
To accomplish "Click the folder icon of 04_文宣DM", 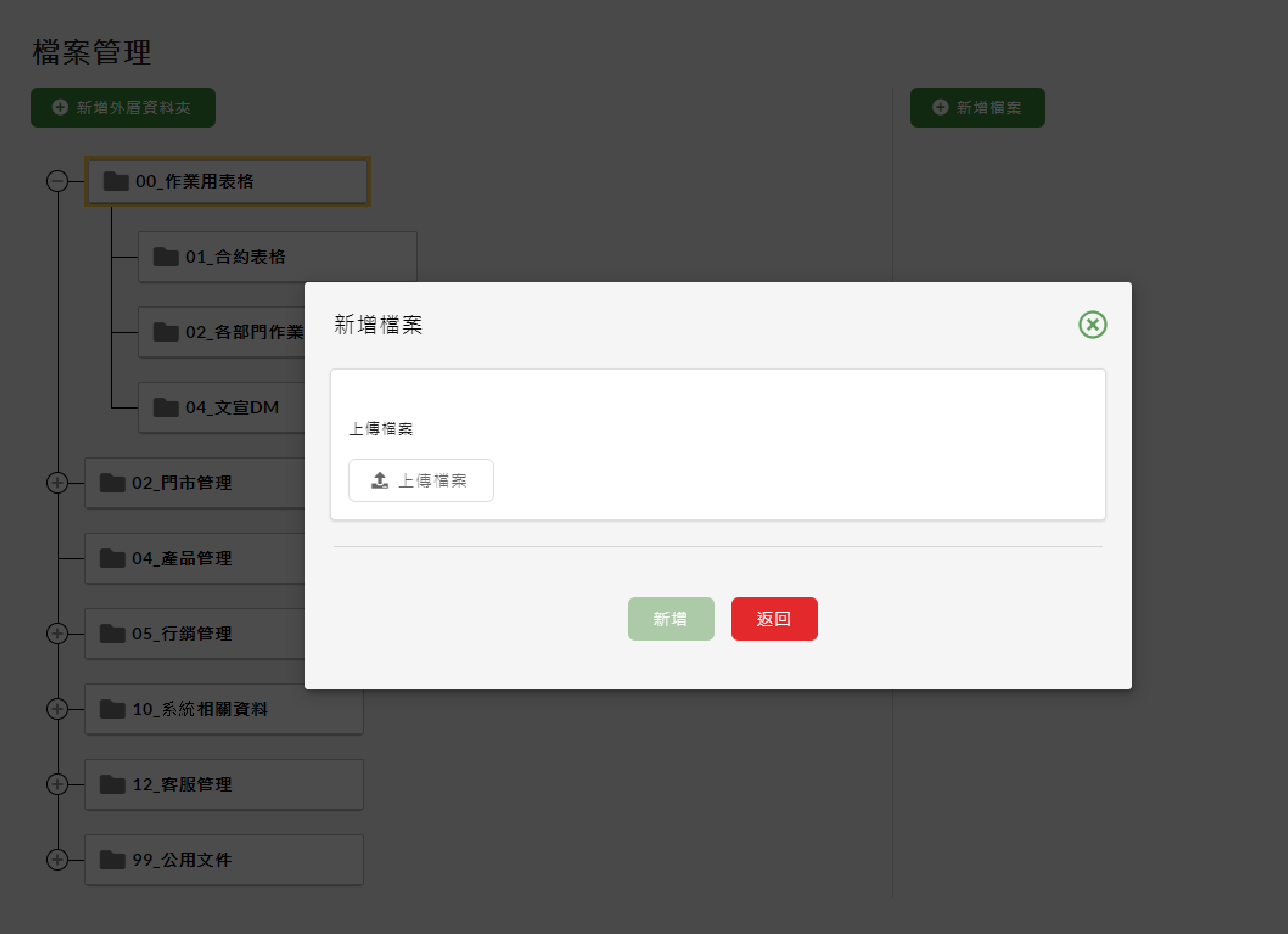I will coord(166,407).
